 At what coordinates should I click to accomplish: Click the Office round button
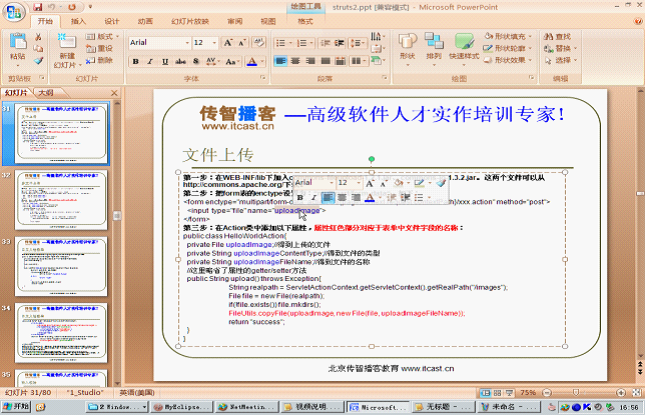click(14, 12)
